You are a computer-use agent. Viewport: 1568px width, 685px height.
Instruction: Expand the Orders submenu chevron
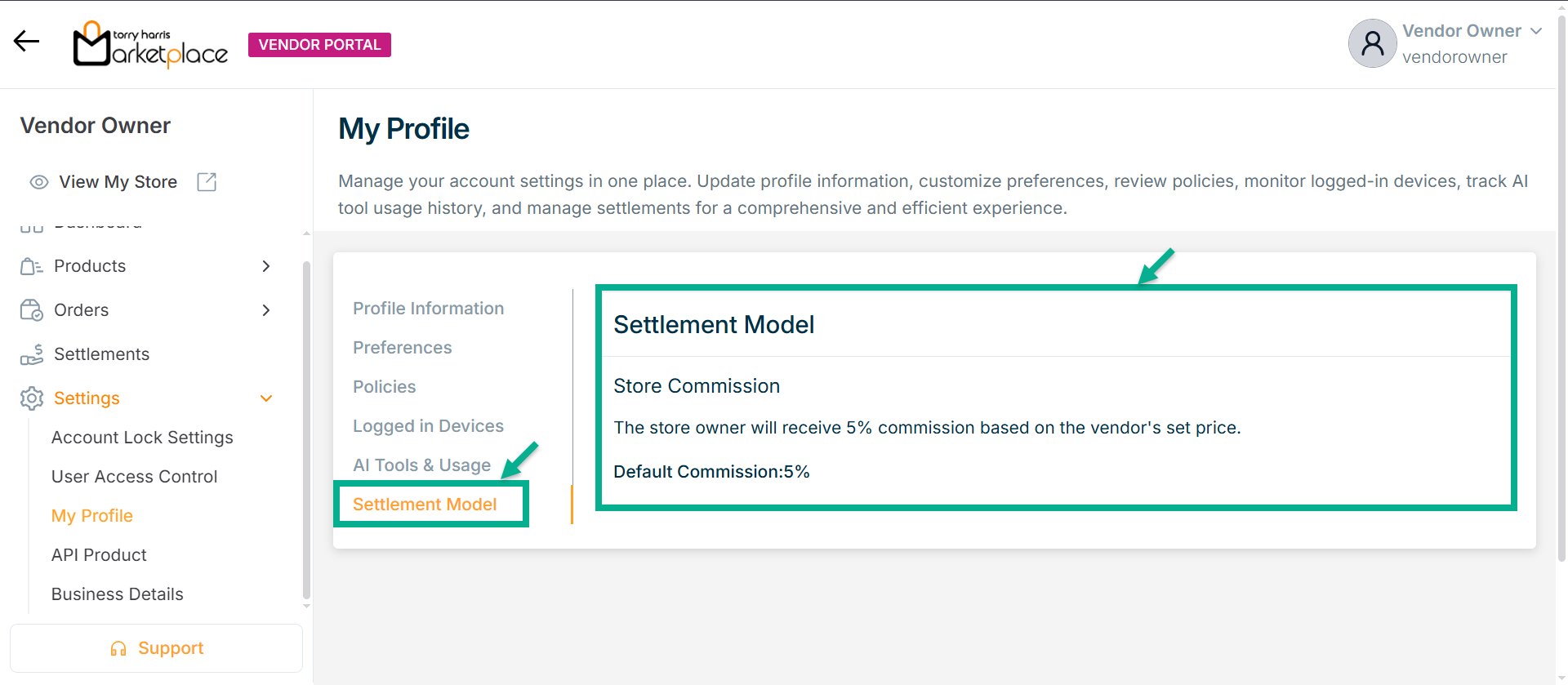[265, 310]
